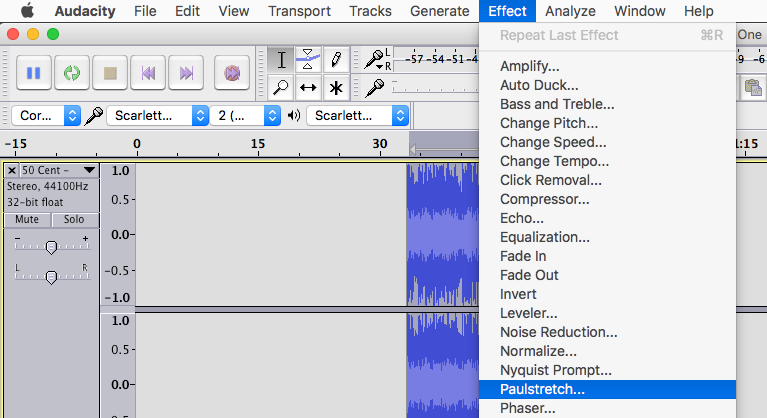Open the Scarlett playback device dropdown
The image size is (767, 418).
[x=358, y=116]
